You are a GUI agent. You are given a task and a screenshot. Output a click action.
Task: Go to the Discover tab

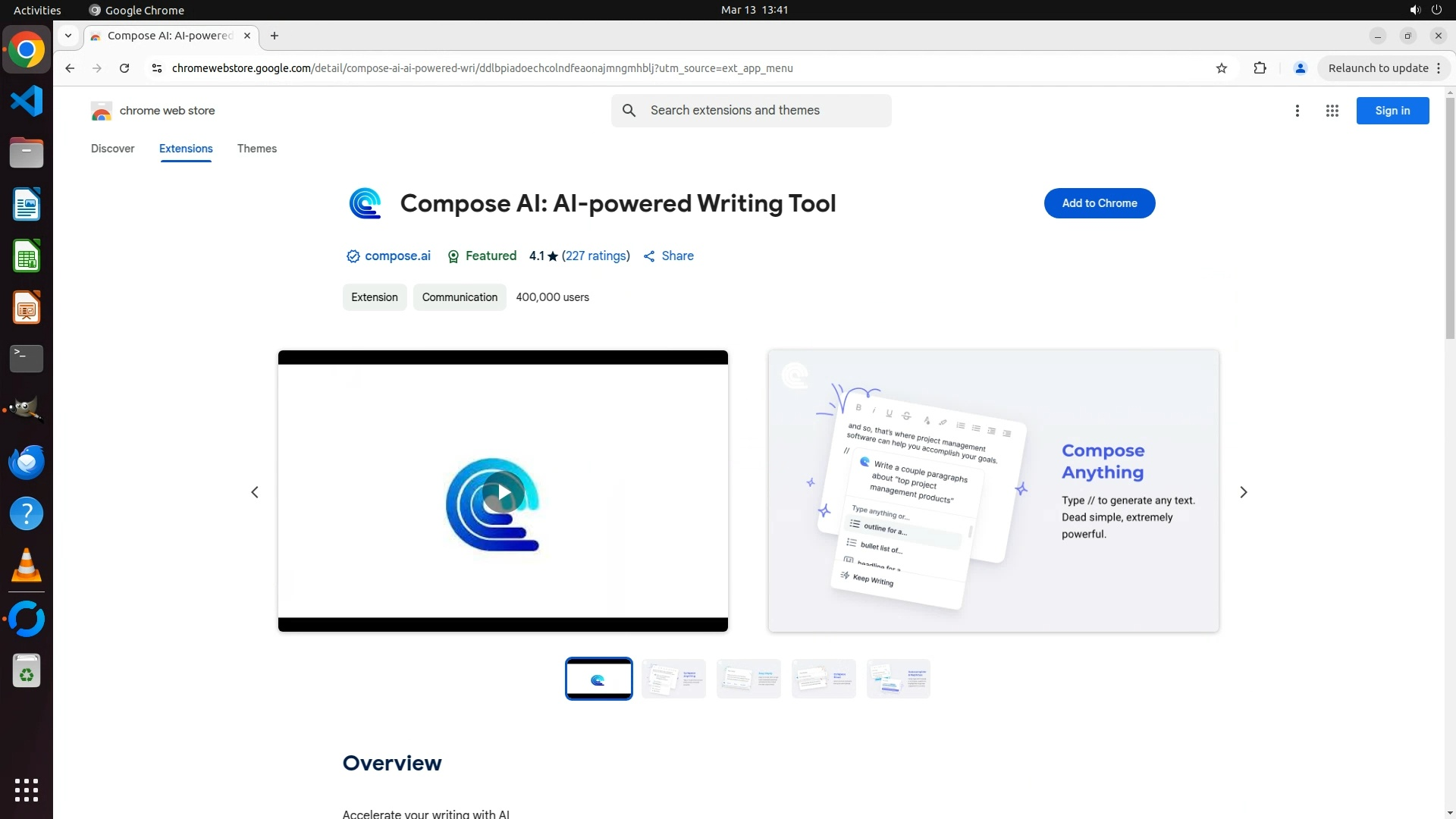112,149
